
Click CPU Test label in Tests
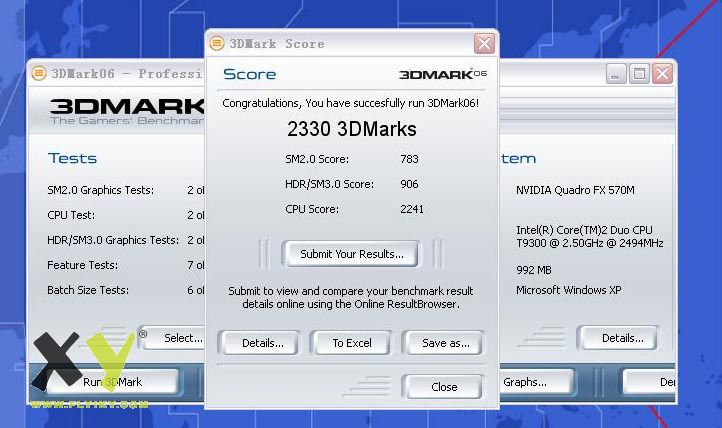click(71, 215)
